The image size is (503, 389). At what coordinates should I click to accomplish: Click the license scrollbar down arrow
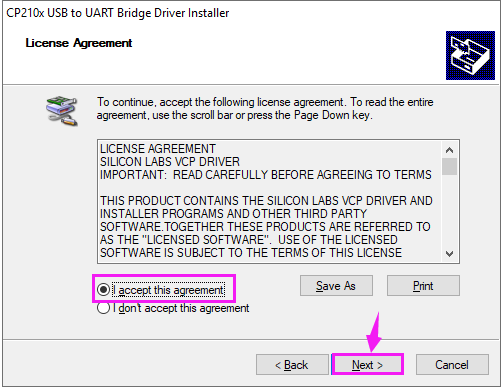coord(449,254)
